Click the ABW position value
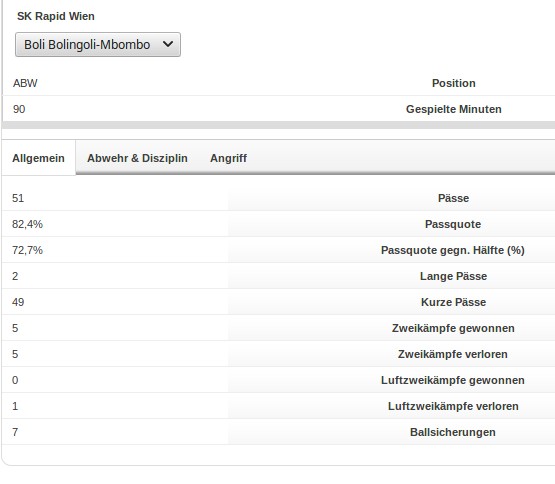 (x=25, y=83)
